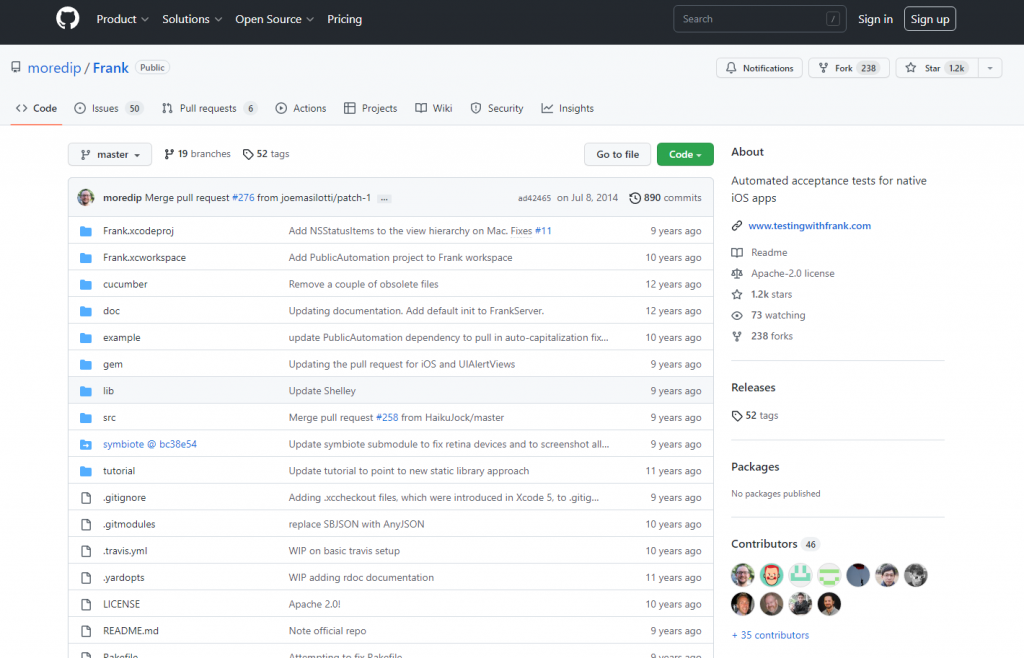Click the 890 commits link
The image size is (1024, 658).
[x=665, y=198]
